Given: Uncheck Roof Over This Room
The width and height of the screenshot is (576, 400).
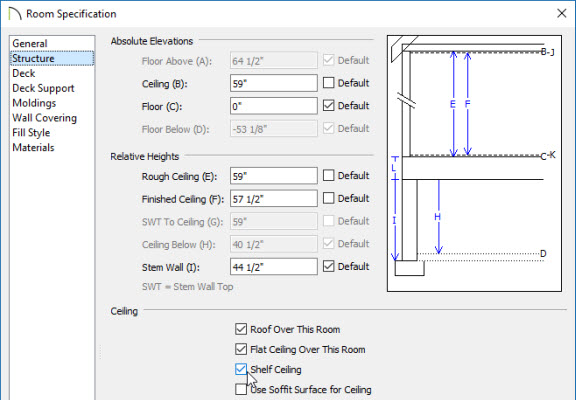Looking at the screenshot, I should (241, 329).
